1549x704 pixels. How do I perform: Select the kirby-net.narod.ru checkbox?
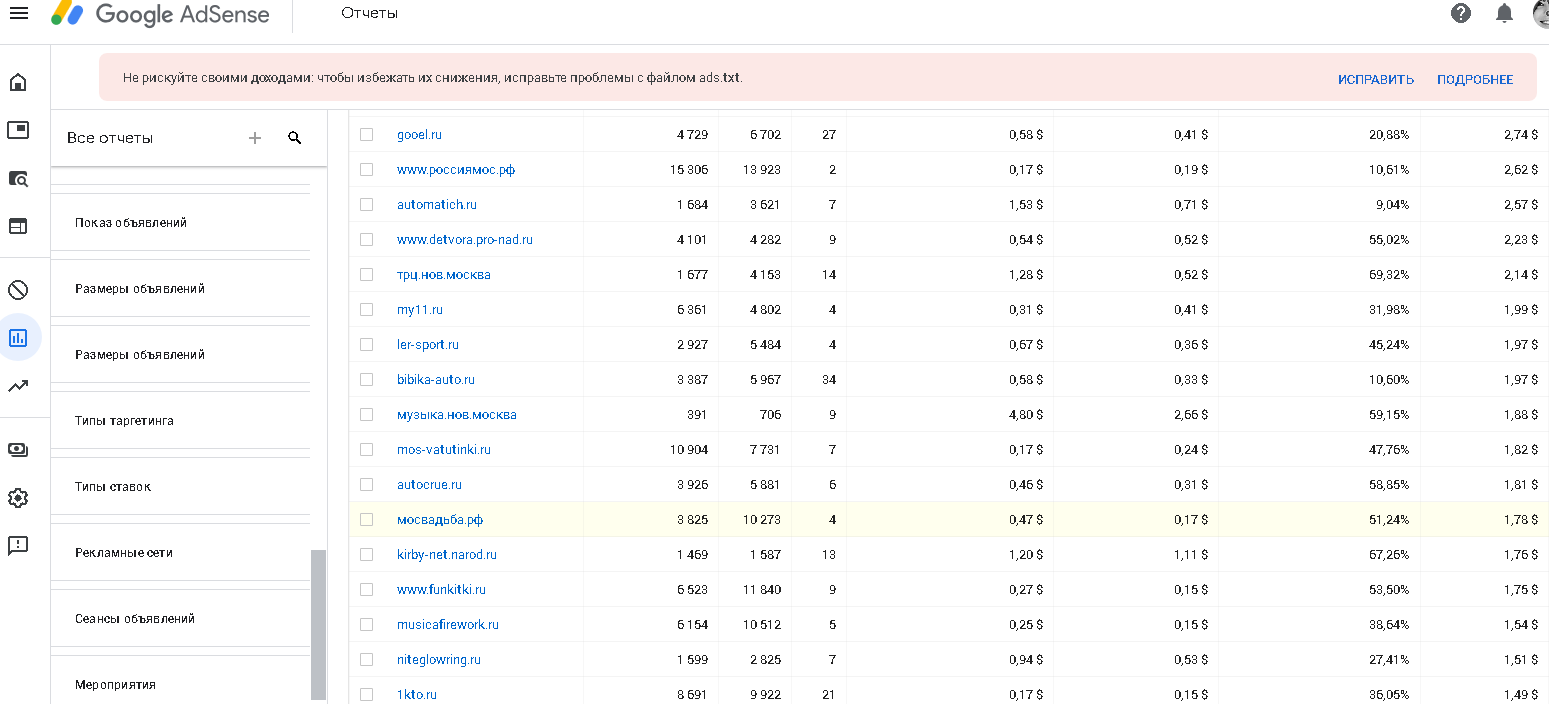pos(366,554)
